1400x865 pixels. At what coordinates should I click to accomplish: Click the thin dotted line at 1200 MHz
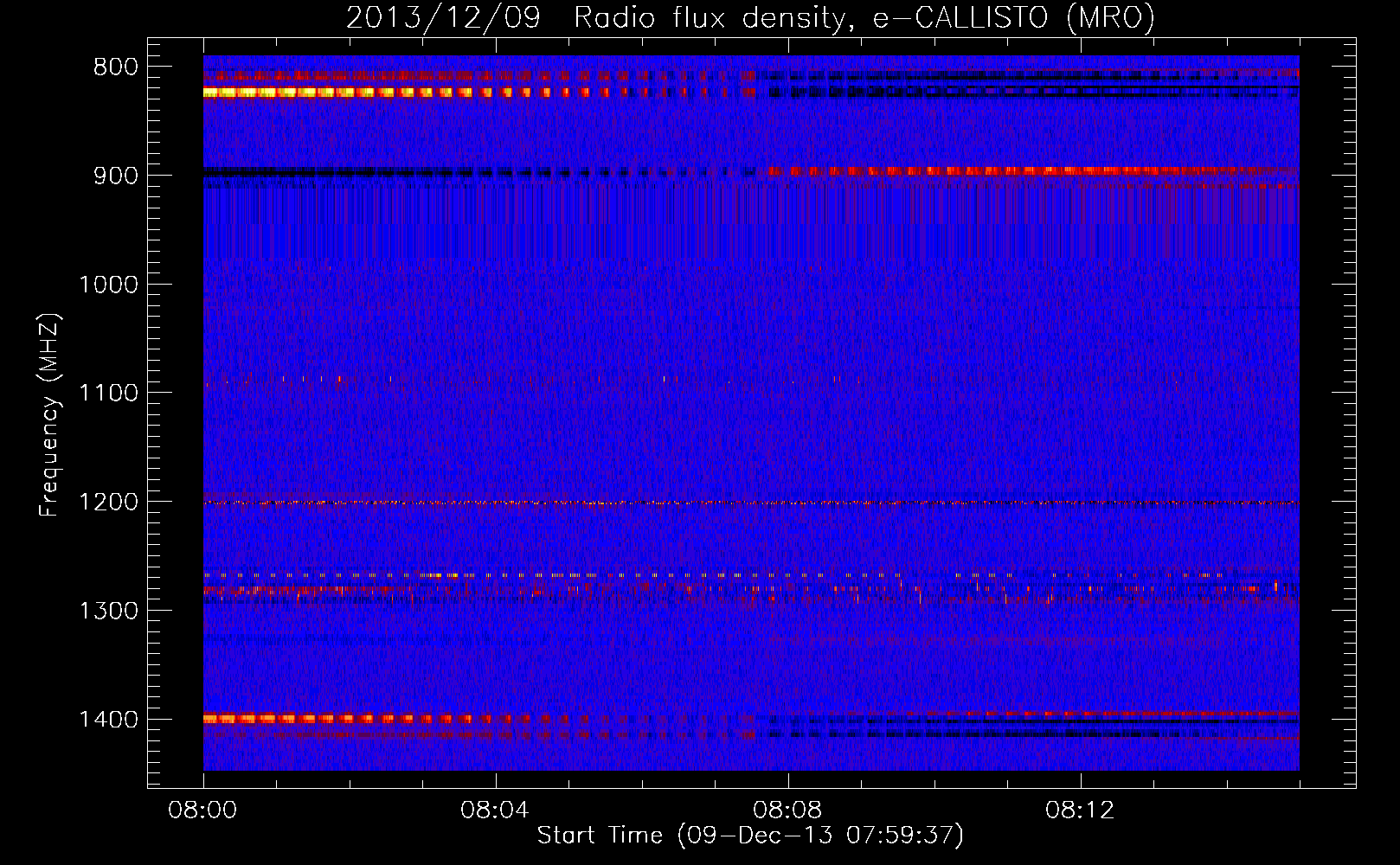[x=751, y=503]
